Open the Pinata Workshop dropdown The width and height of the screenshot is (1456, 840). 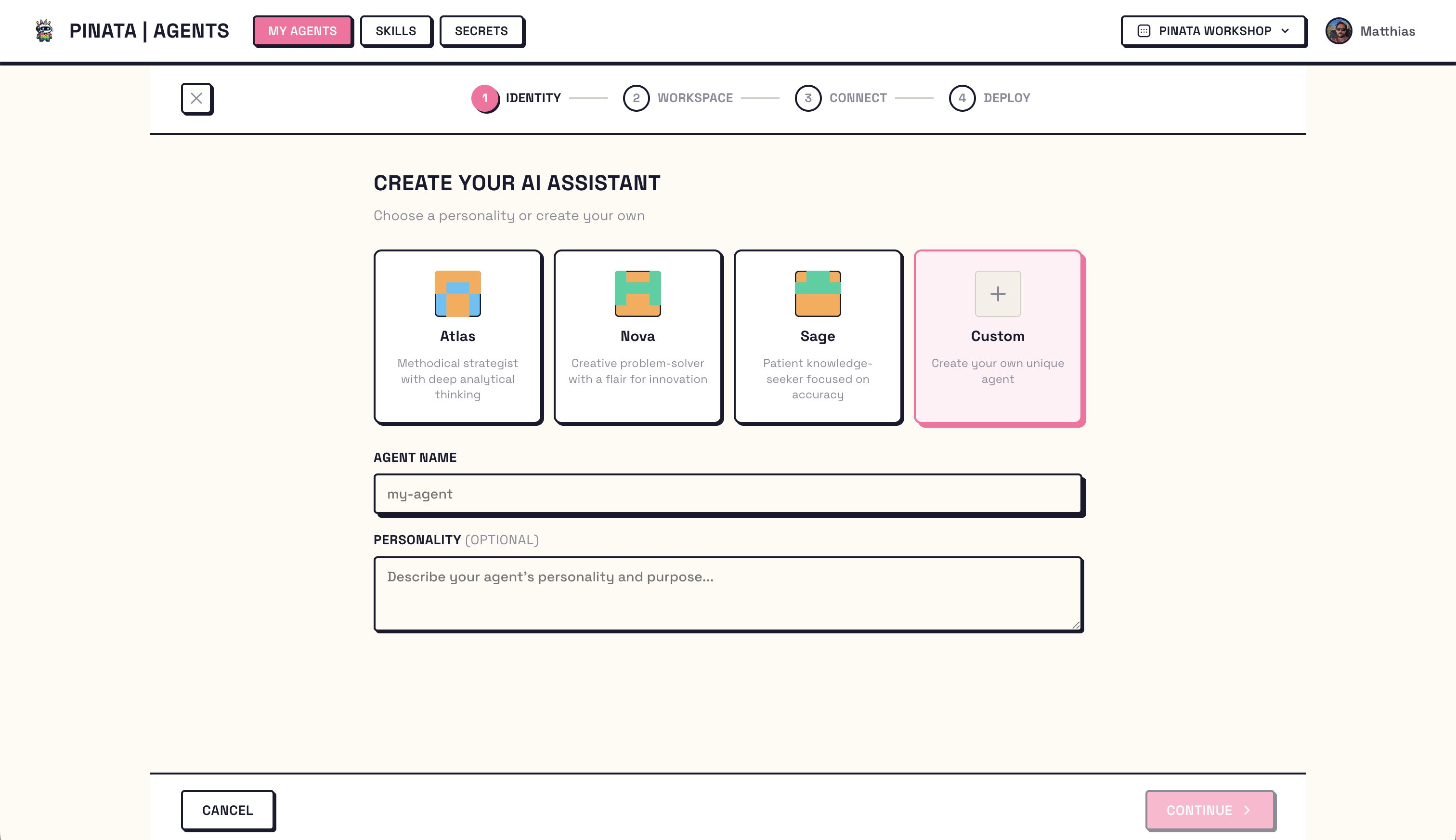pyautogui.click(x=1214, y=30)
